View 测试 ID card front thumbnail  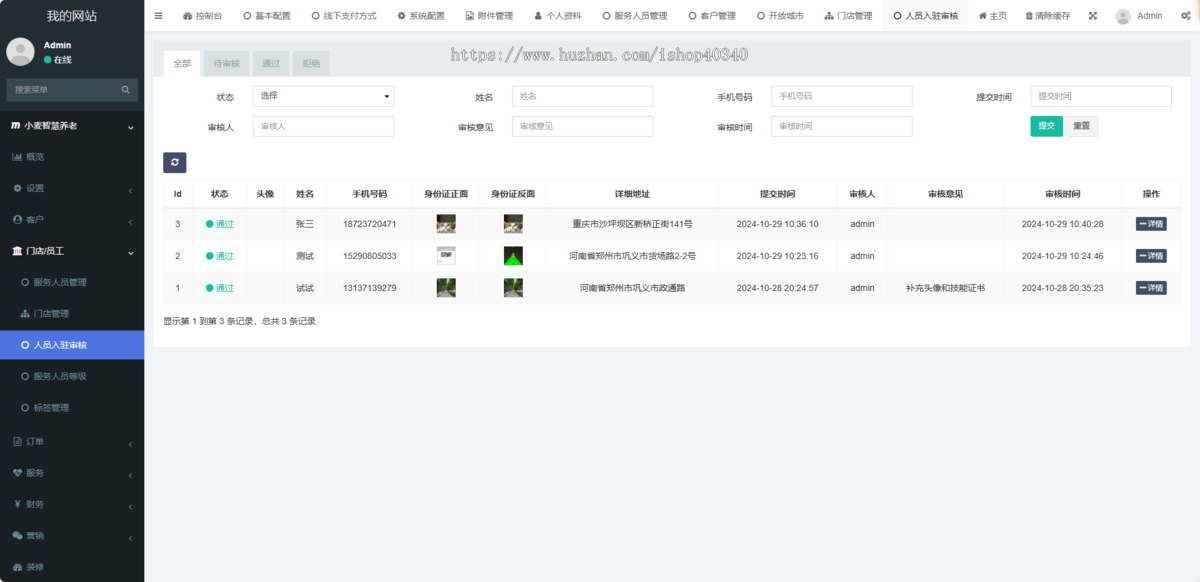[446, 256]
